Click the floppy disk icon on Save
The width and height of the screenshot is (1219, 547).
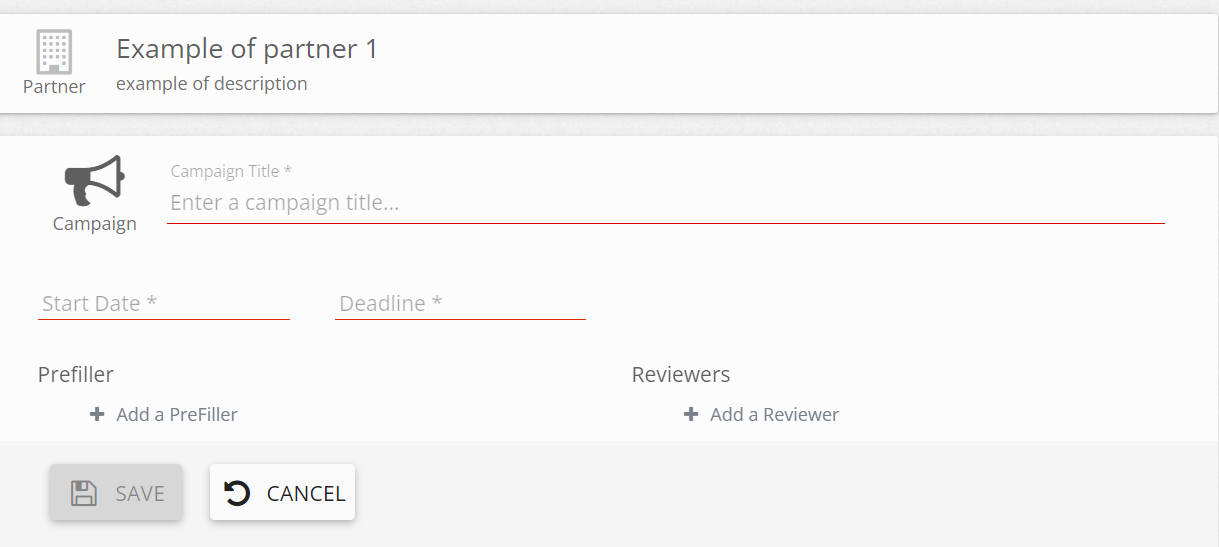(x=84, y=493)
